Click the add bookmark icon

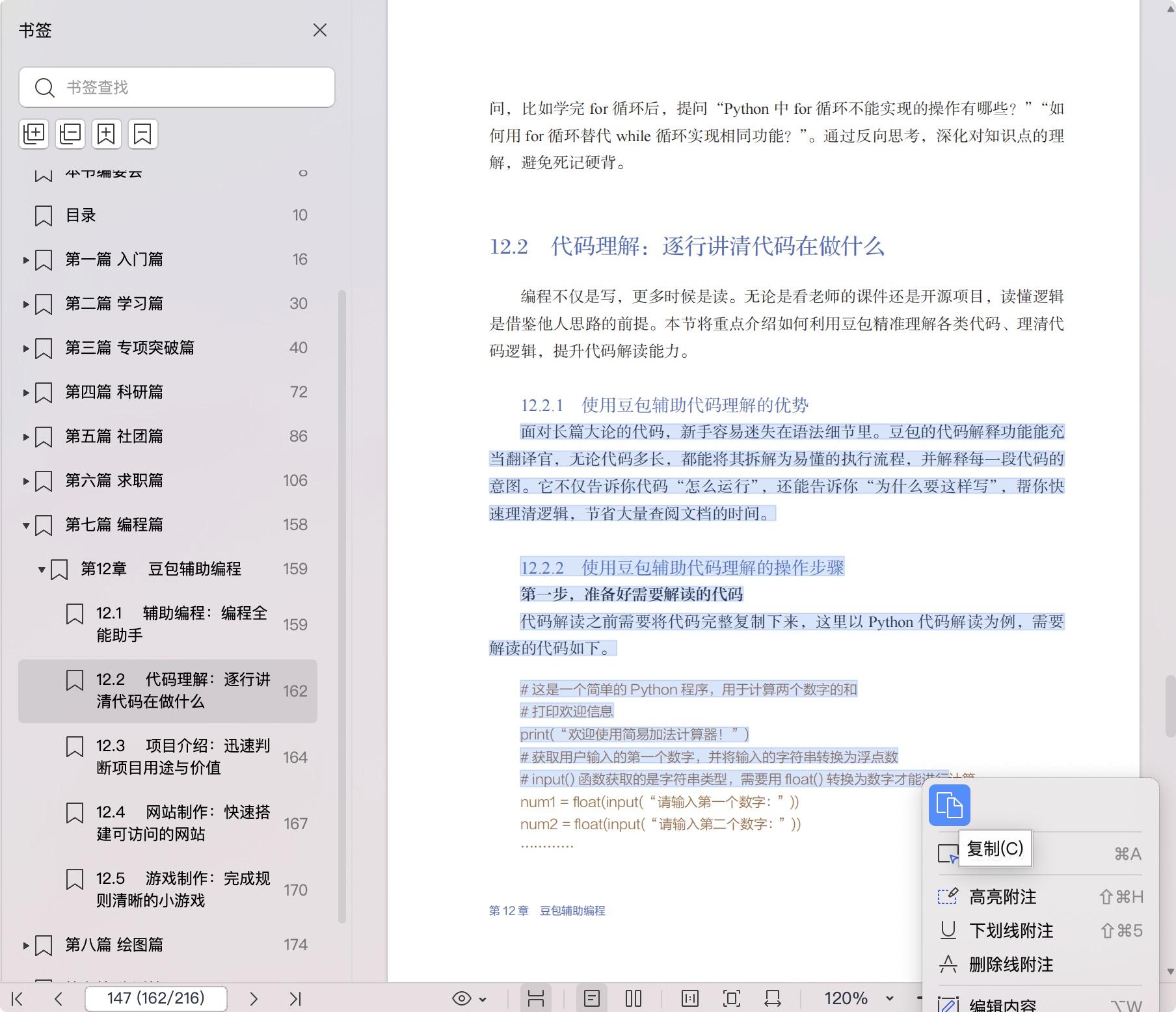pos(106,134)
